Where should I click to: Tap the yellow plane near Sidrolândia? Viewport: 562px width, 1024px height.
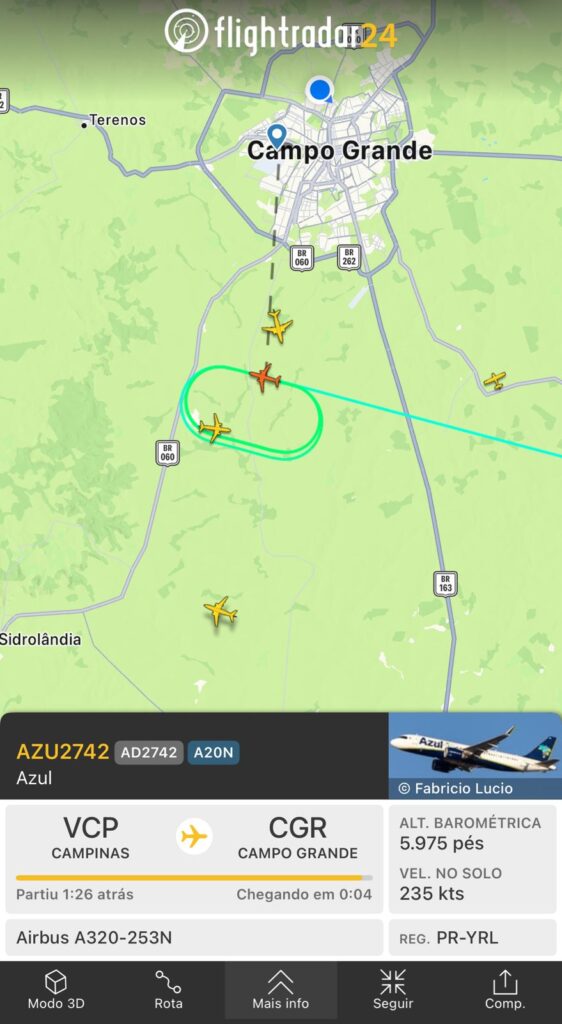pyautogui.click(x=220, y=611)
